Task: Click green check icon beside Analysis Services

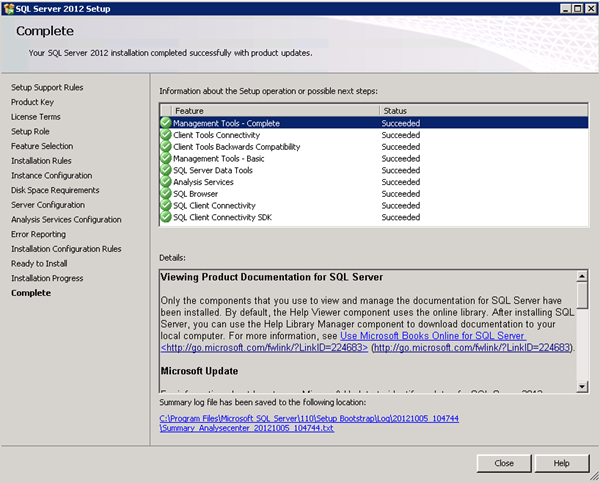Action: [166, 182]
